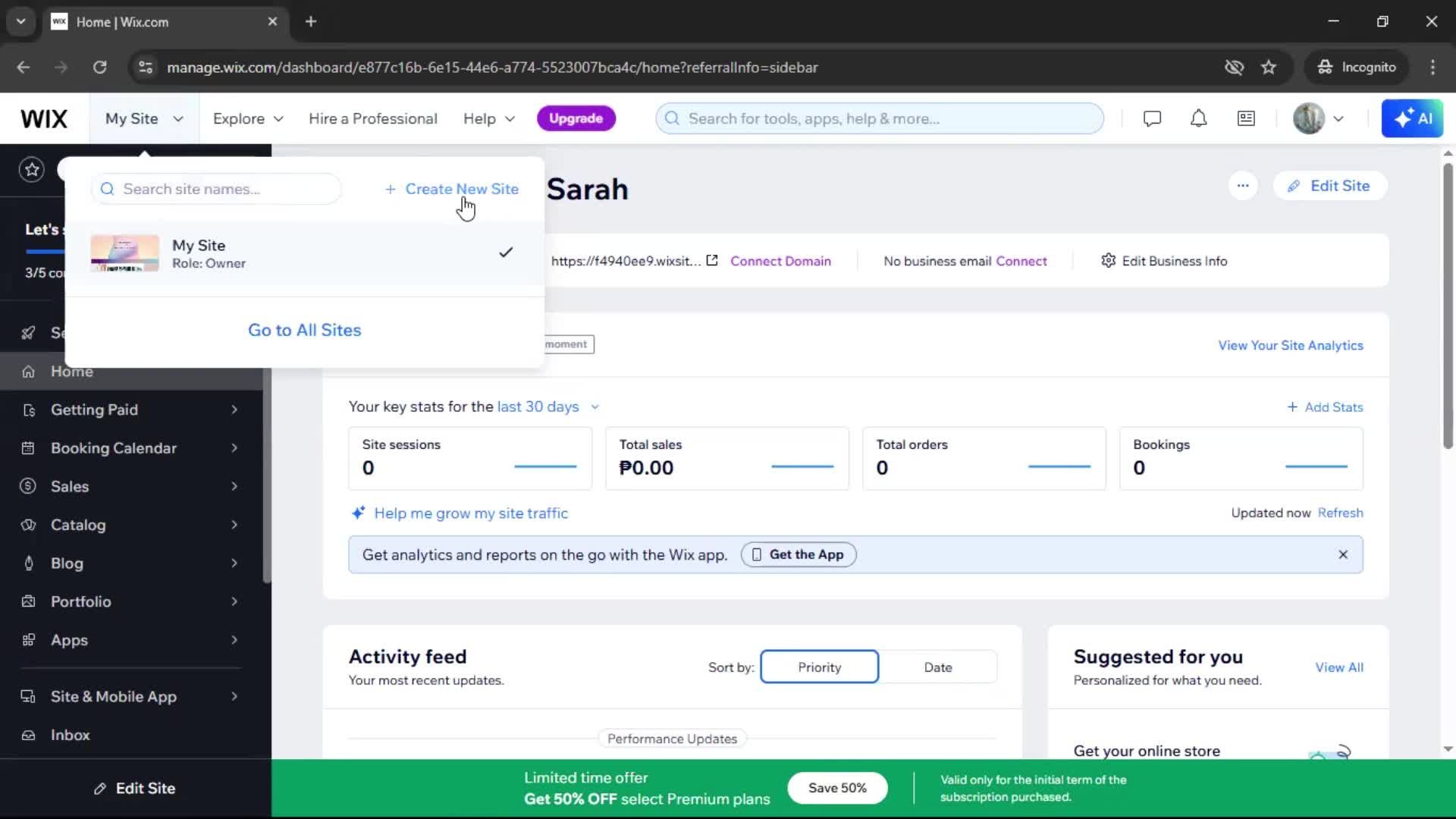Click the Blog pen icon

click(29, 563)
